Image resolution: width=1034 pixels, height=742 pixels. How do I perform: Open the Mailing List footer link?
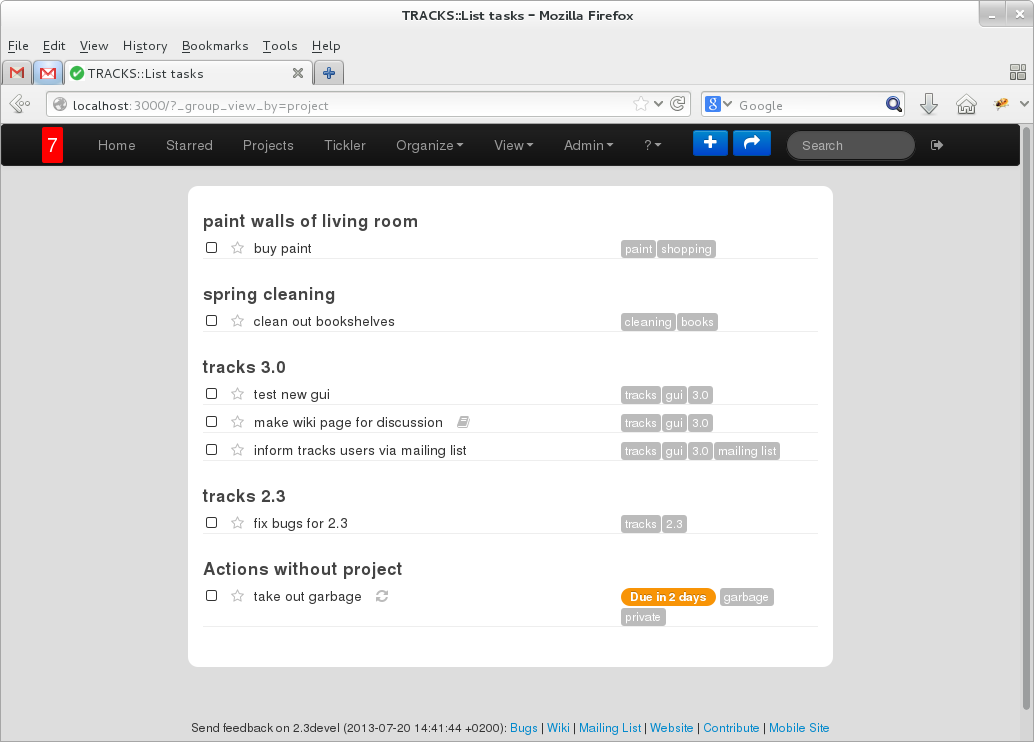610,728
